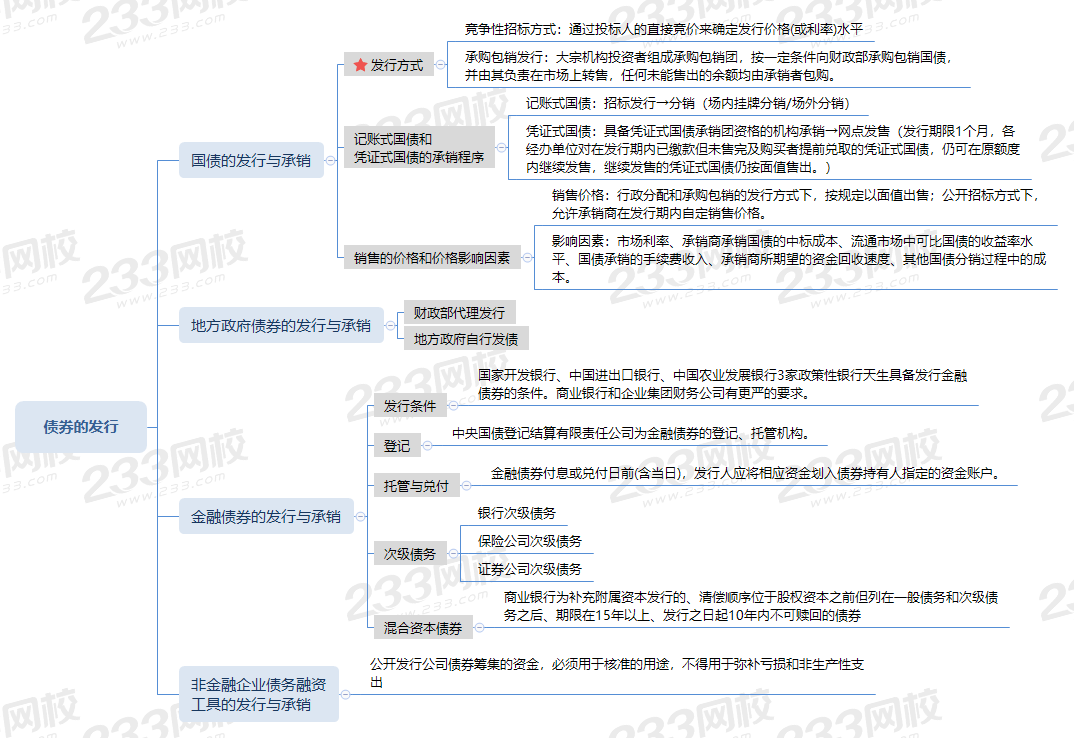Viewport: 1074px width, 738px height.
Task: Click the 国家开发银行 policy banks text
Action: pos(722,384)
